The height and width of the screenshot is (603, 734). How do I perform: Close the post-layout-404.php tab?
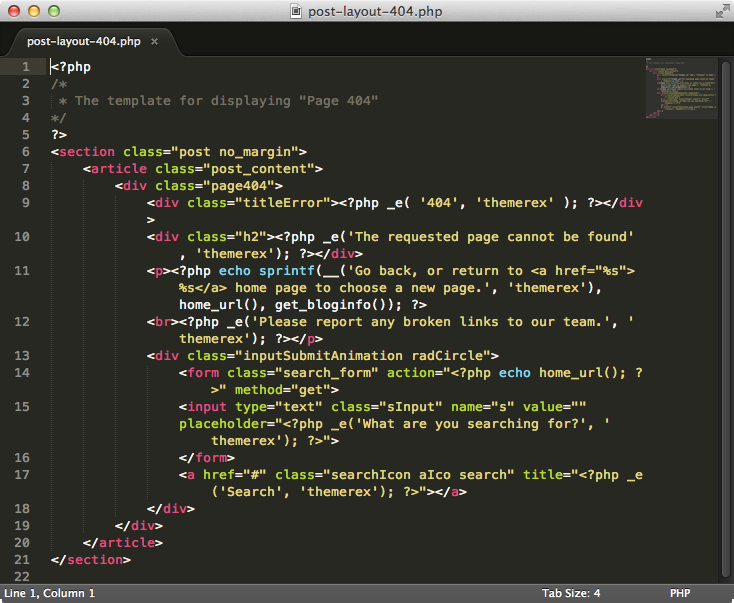(154, 42)
